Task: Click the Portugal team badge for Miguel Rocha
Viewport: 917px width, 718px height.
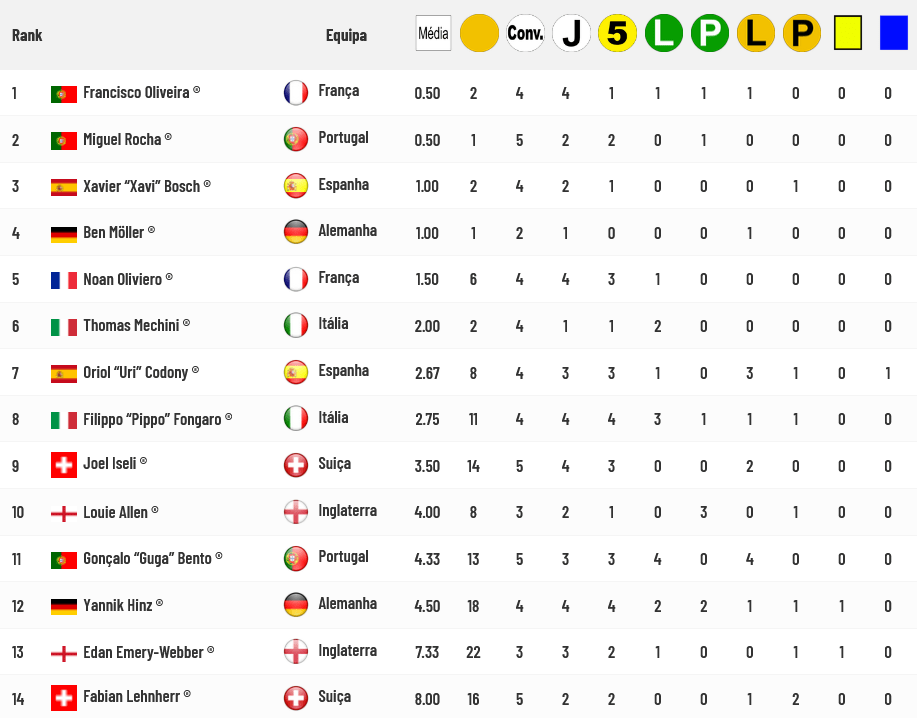Action: coord(296,140)
